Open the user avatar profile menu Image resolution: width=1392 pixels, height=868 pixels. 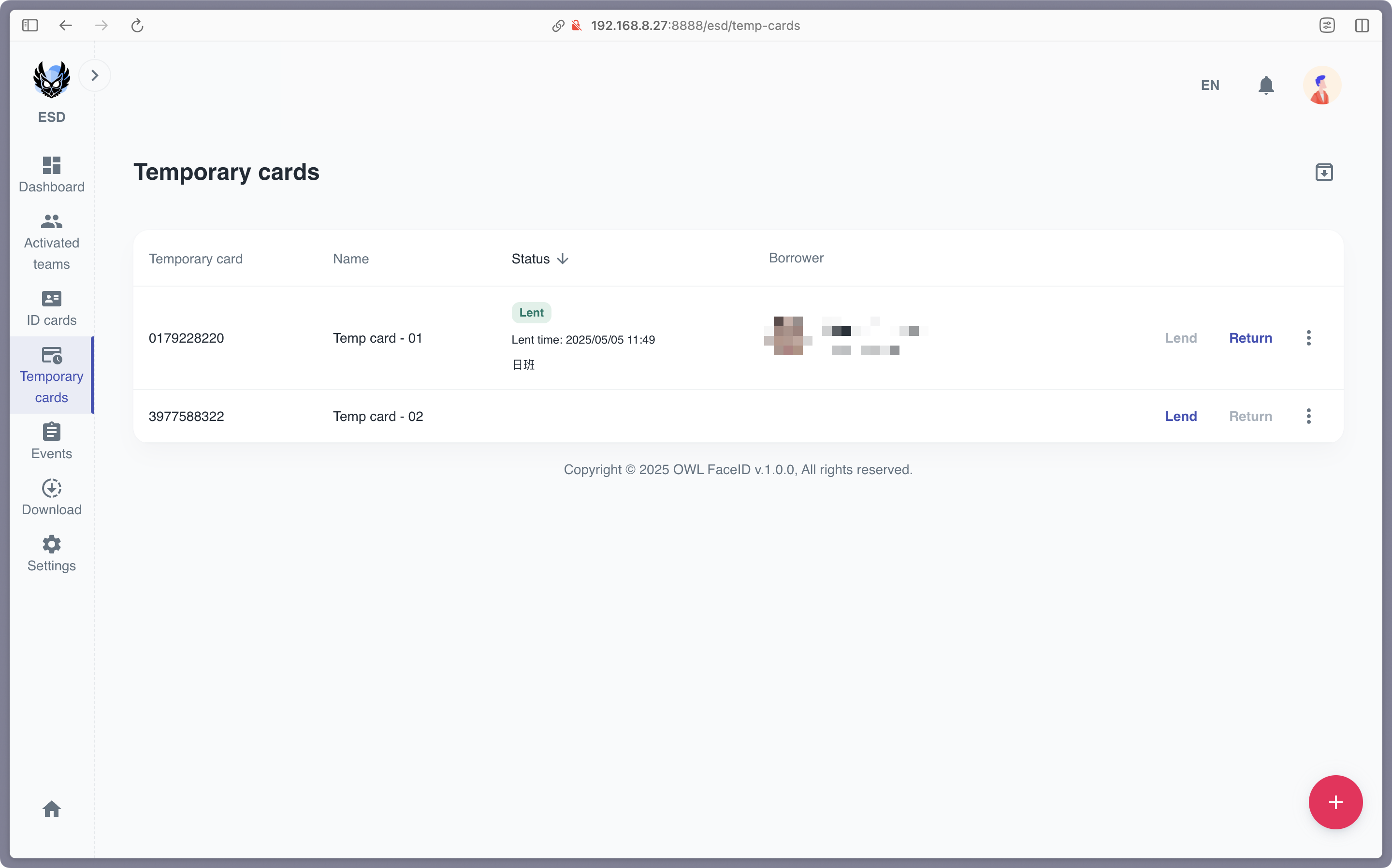pyautogui.click(x=1321, y=85)
